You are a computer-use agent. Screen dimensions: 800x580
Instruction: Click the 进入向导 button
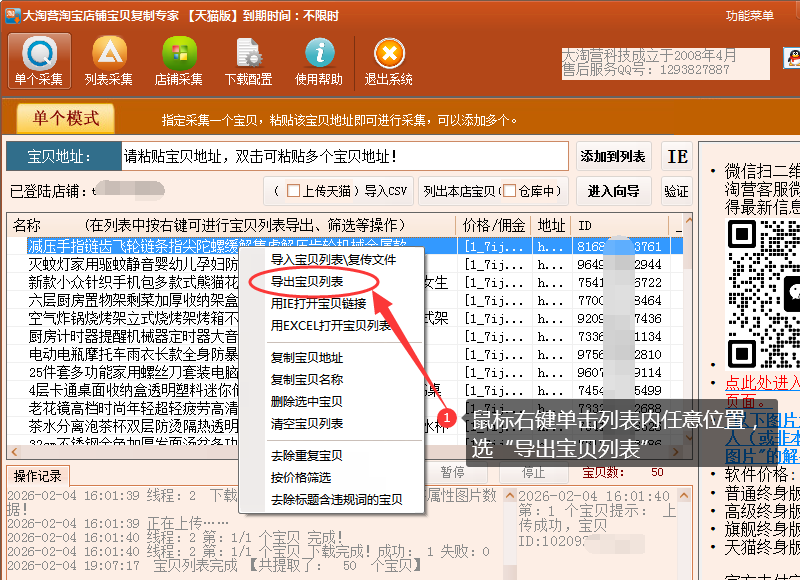(x=613, y=191)
